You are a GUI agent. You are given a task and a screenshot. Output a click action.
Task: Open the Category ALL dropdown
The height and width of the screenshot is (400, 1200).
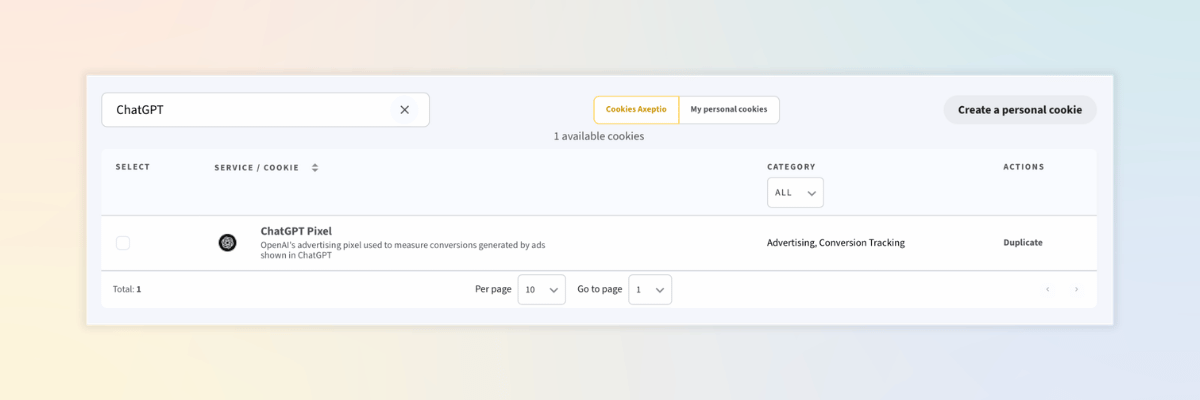[795, 192]
